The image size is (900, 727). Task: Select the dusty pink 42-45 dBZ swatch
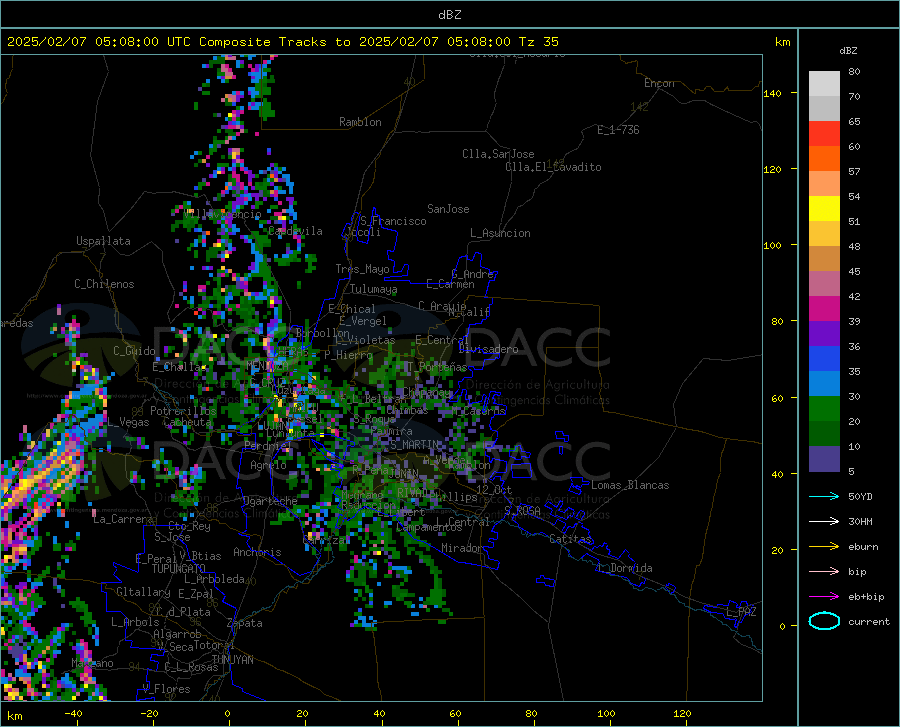pyautogui.click(x=824, y=283)
